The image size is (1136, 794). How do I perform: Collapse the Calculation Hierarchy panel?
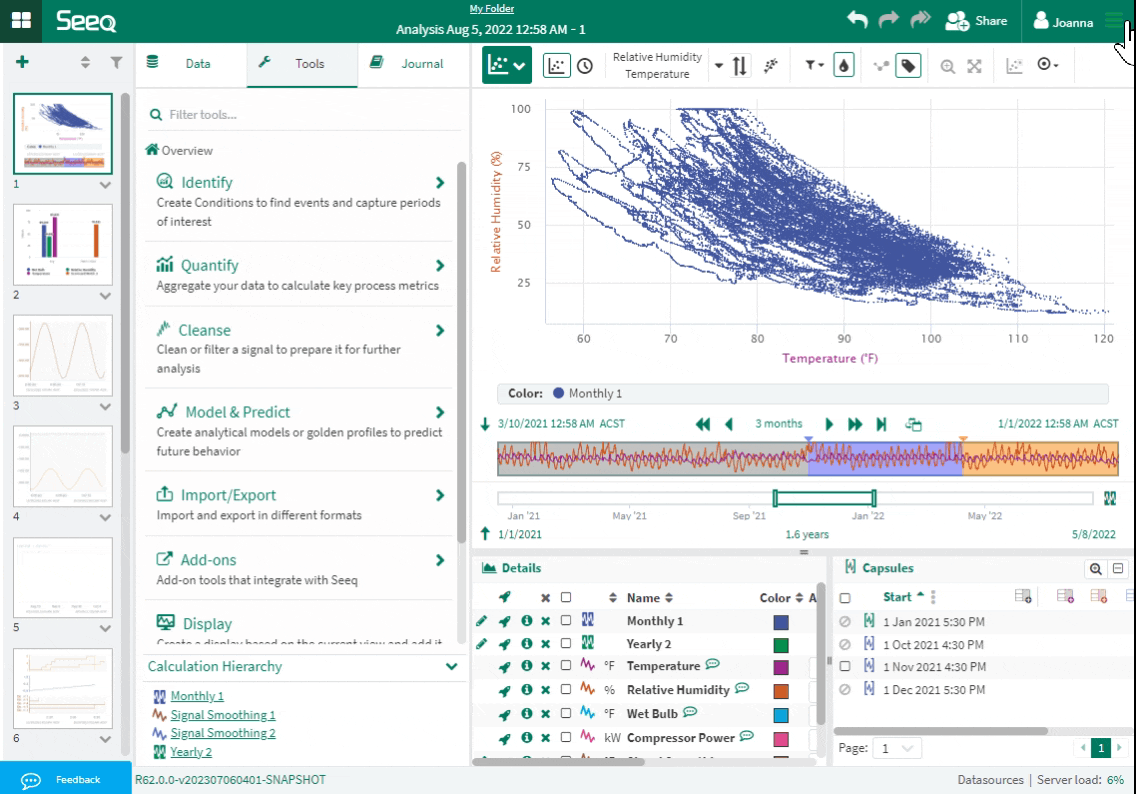coord(451,666)
